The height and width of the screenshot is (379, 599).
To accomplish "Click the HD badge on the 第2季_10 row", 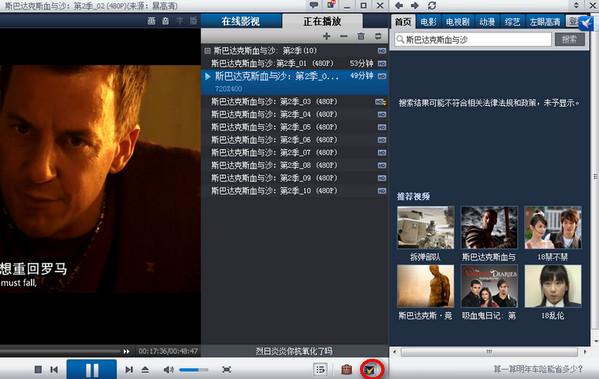I will point(382,191).
